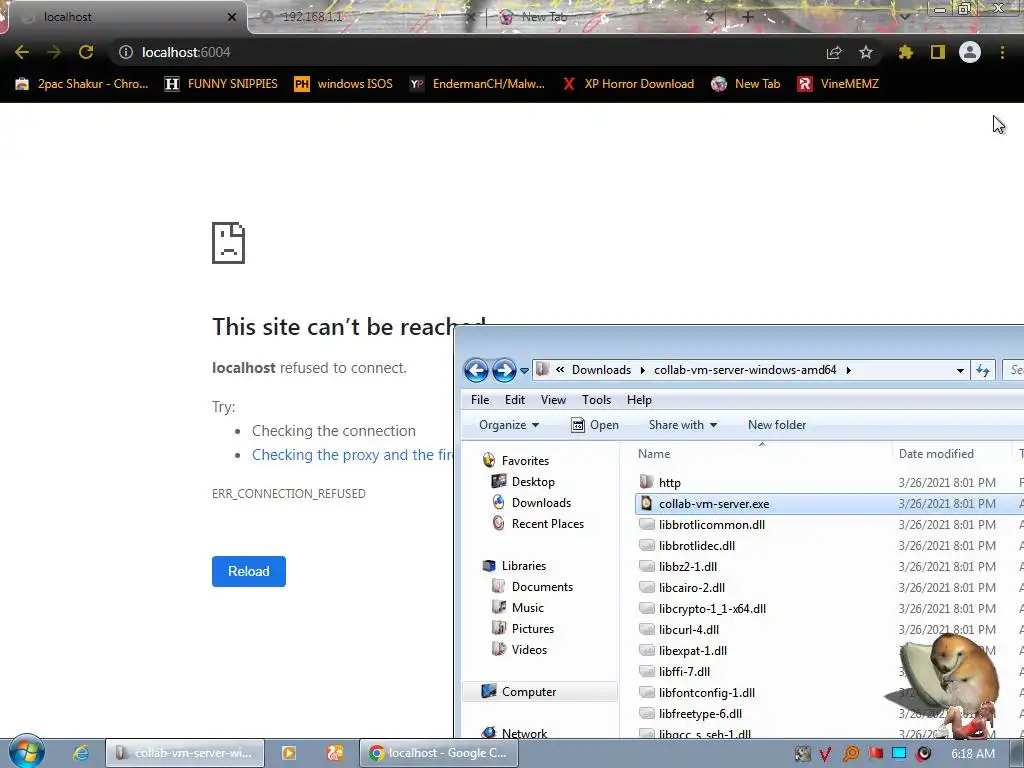
Task: Bookmark this page with star icon
Action: tap(865, 52)
